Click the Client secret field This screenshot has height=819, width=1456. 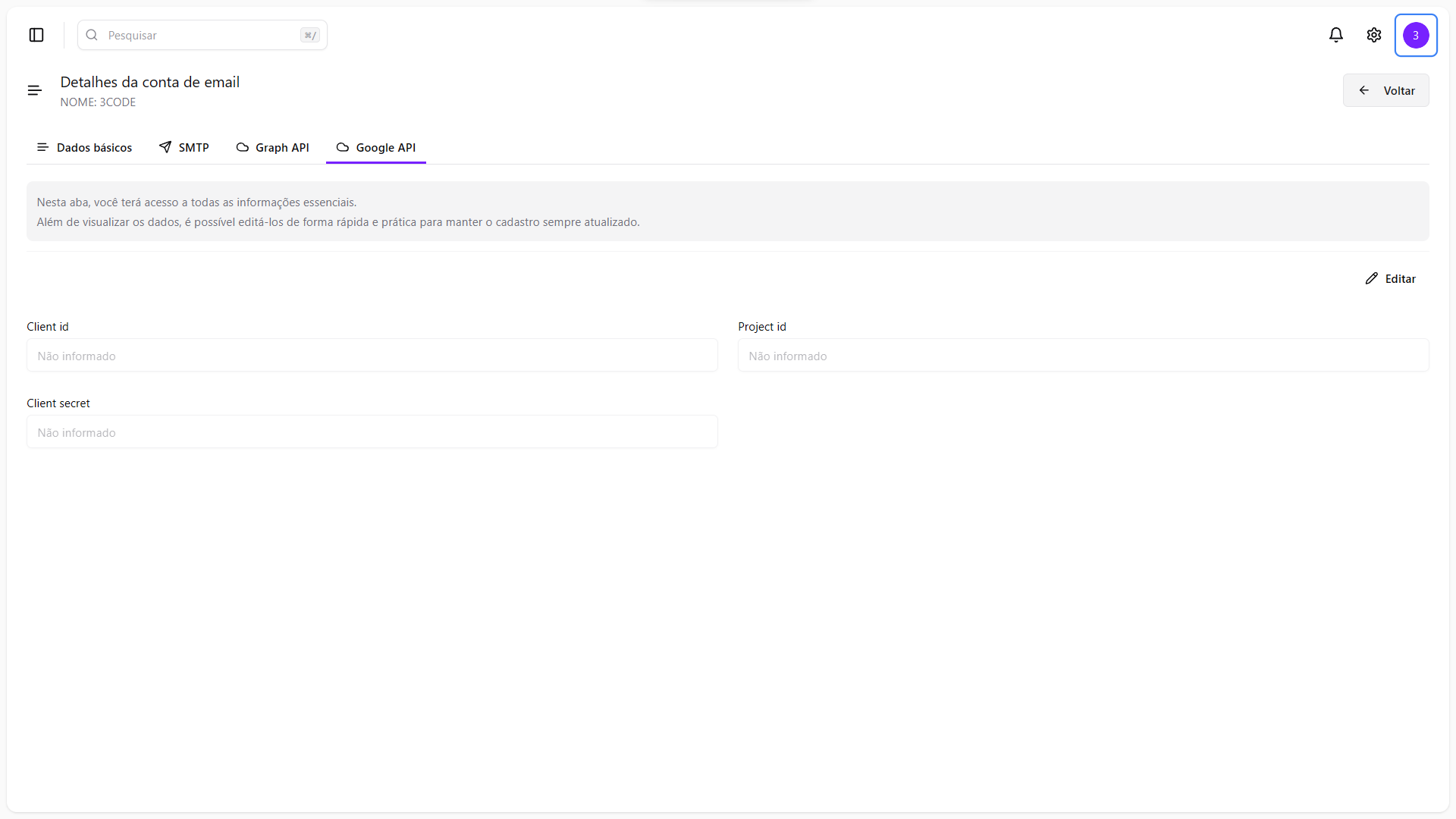[372, 432]
